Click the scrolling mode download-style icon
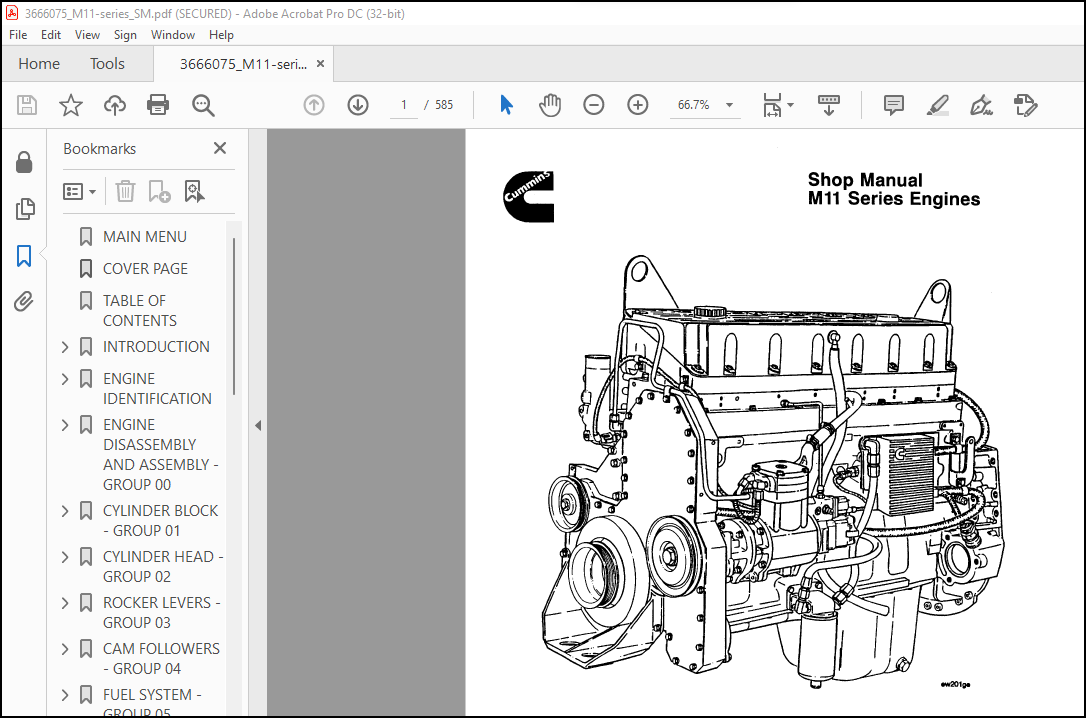The height and width of the screenshot is (718, 1086). 828,105
